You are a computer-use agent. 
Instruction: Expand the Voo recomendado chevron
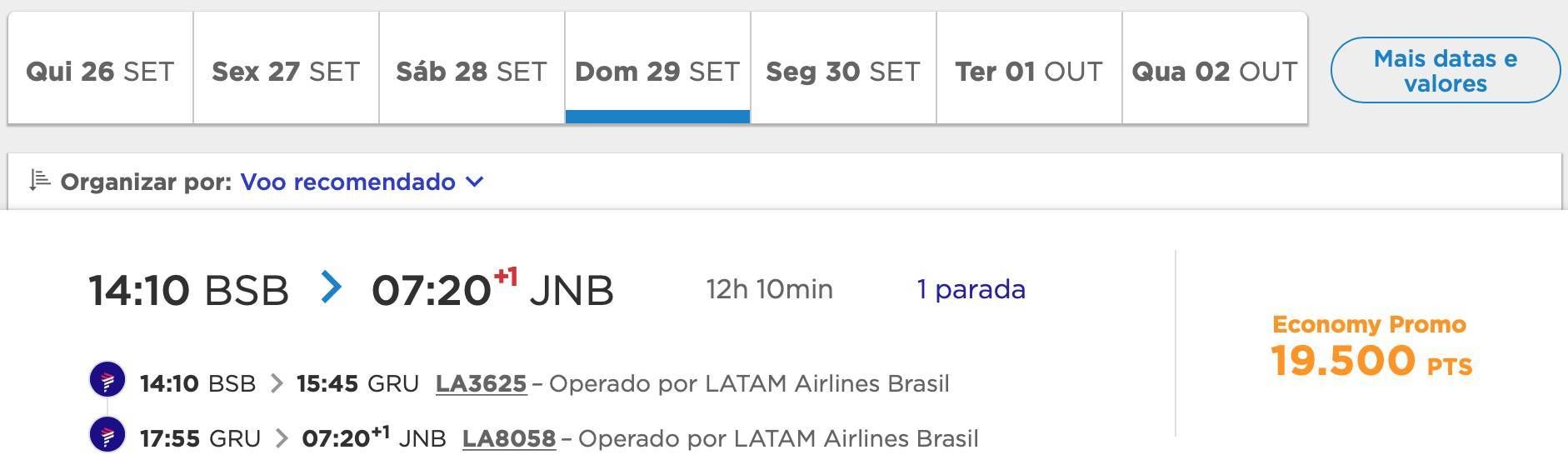coord(474,182)
